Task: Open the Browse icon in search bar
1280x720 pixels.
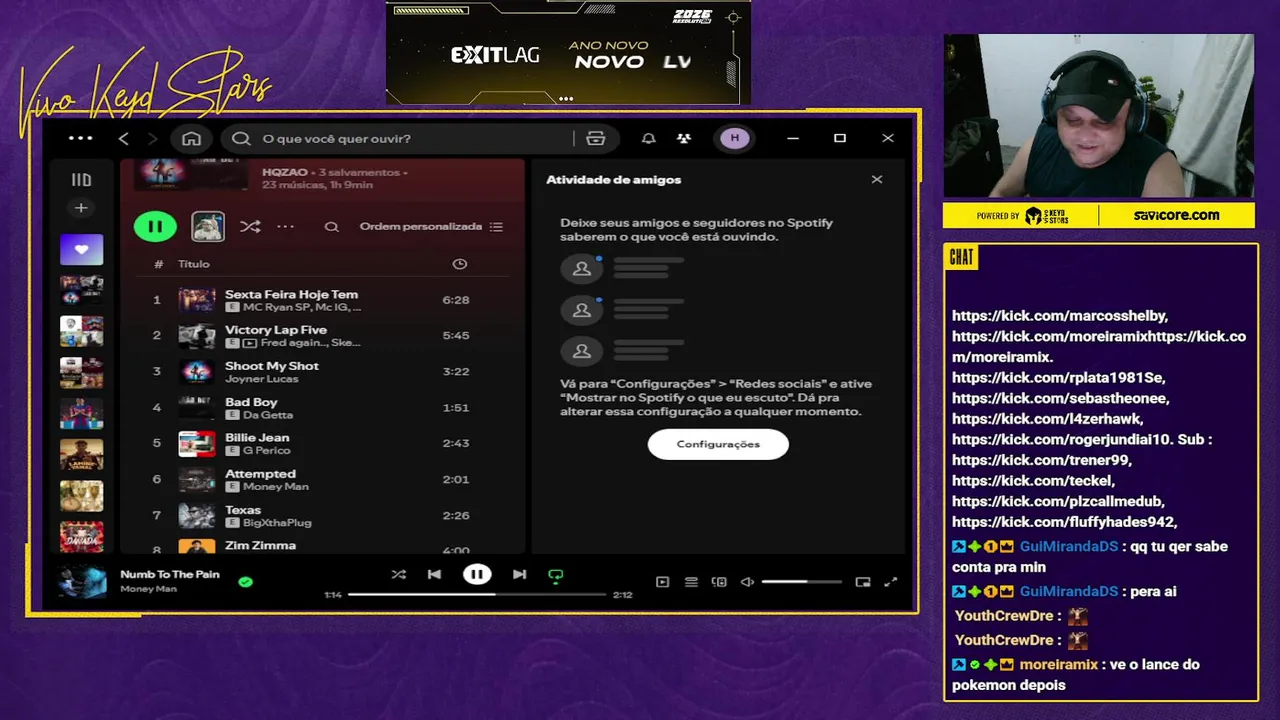Action: (x=596, y=139)
